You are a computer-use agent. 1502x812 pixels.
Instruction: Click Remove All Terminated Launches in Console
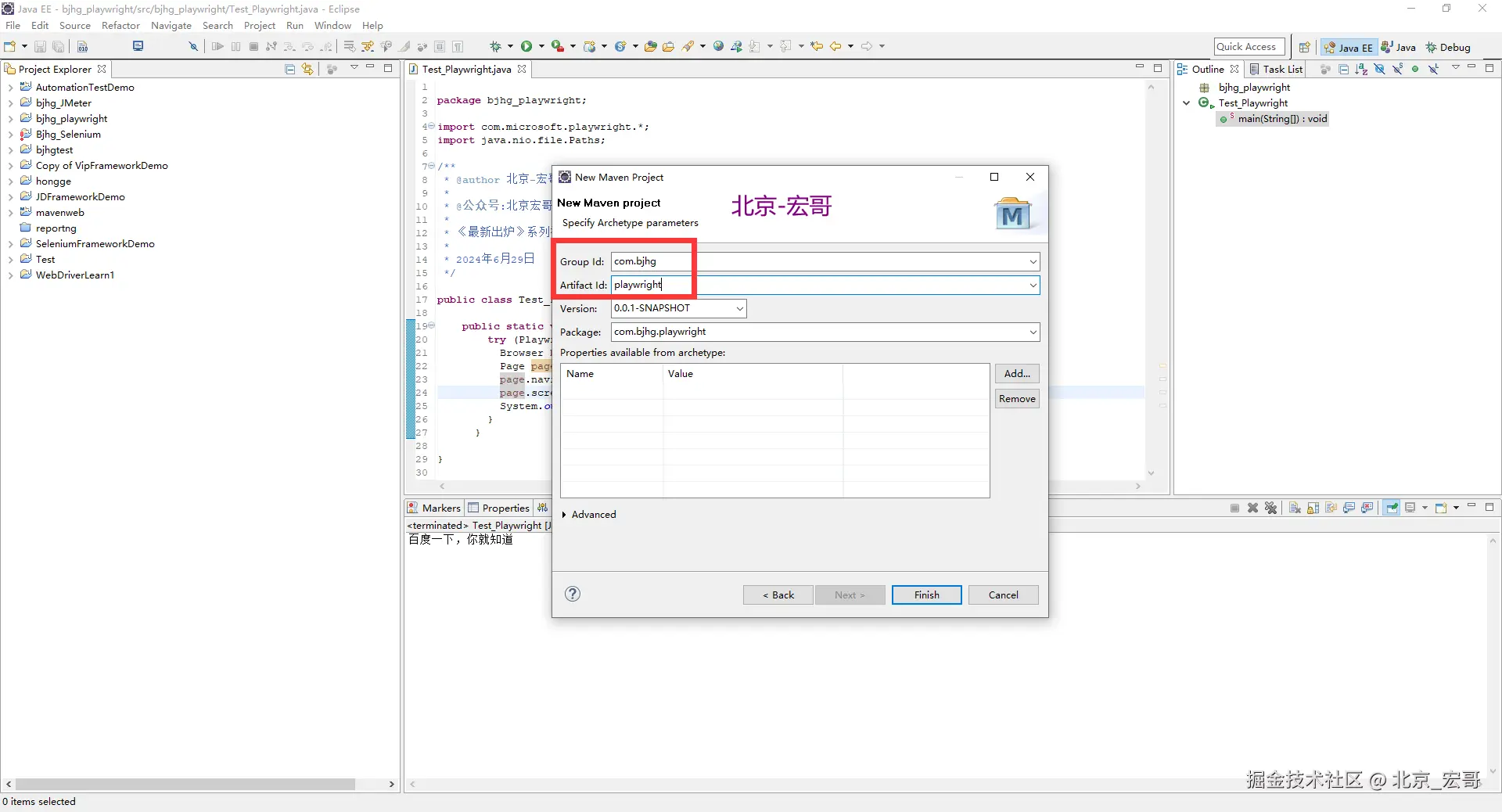click(x=1270, y=508)
